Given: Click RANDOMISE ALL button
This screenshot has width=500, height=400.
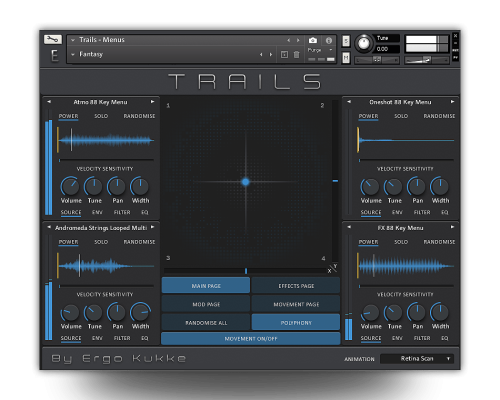Looking at the screenshot, I should pos(206,323).
